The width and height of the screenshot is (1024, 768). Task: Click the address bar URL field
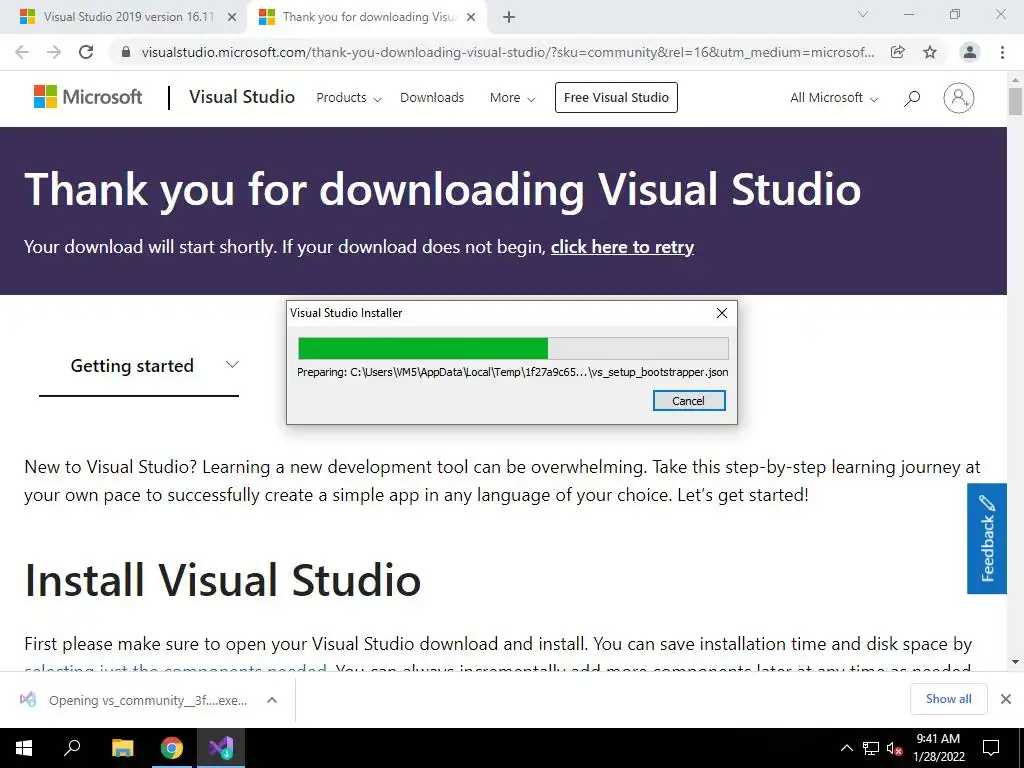pyautogui.click(x=507, y=52)
